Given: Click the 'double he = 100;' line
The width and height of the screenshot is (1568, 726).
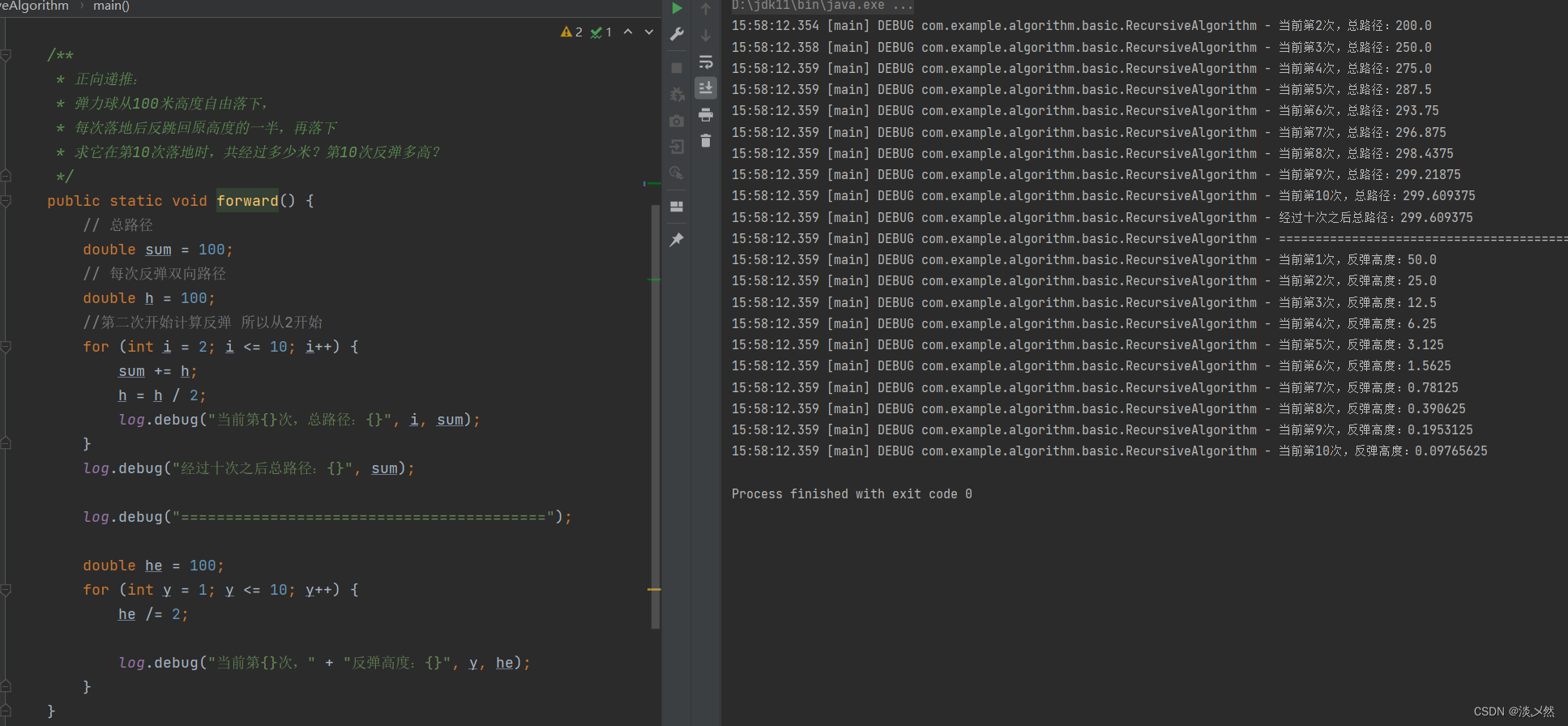Looking at the screenshot, I should coord(153,566).
